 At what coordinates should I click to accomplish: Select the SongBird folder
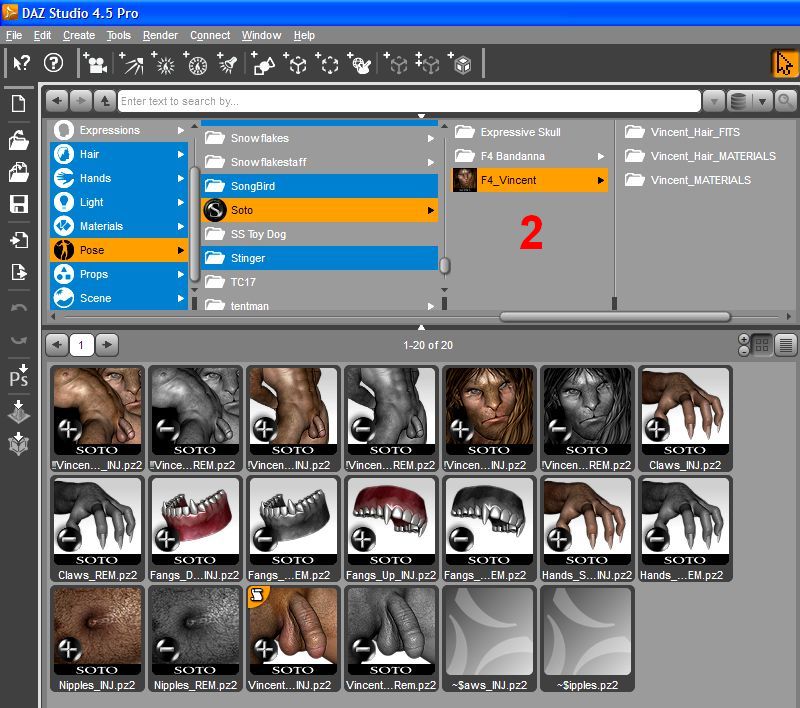(319, 186)
